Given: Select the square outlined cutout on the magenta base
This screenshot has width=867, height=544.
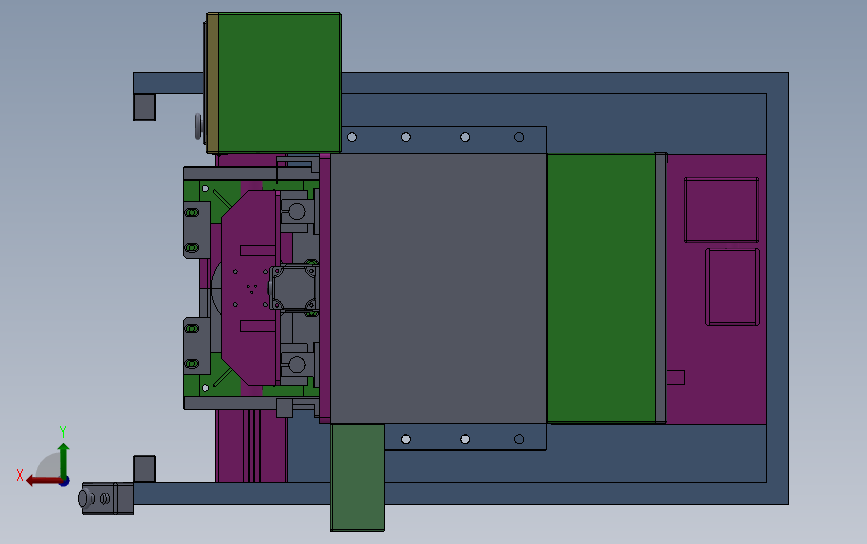Looking at the screenshot, I should [722, 210].
